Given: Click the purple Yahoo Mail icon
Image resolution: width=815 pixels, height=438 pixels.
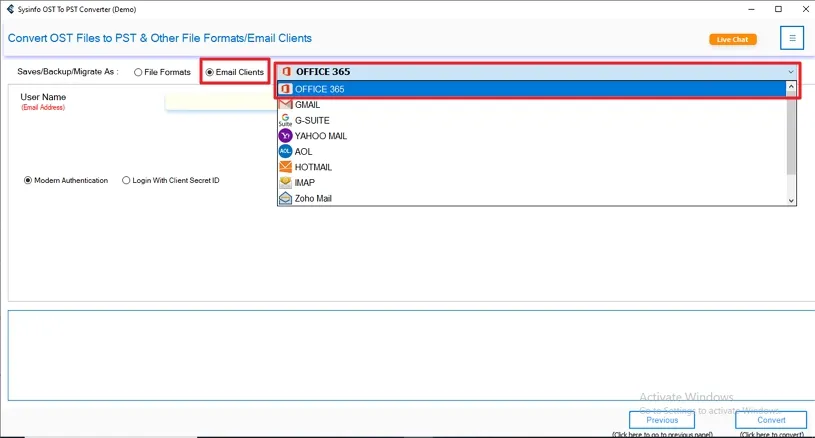Looking at the screenshot, I should point(285,136).
